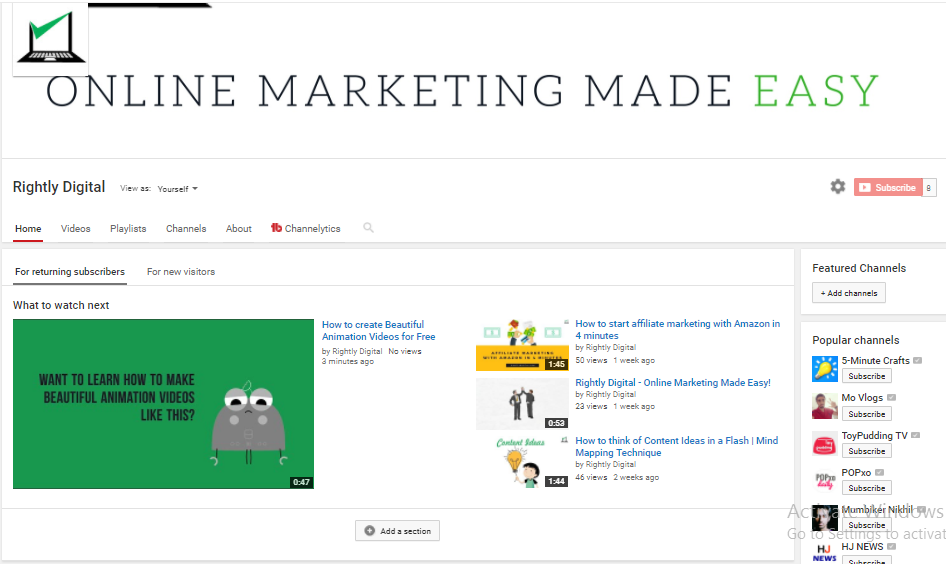
Task: Click 'by Rightly Digital' under the animation video
Action: click(352, 351)
